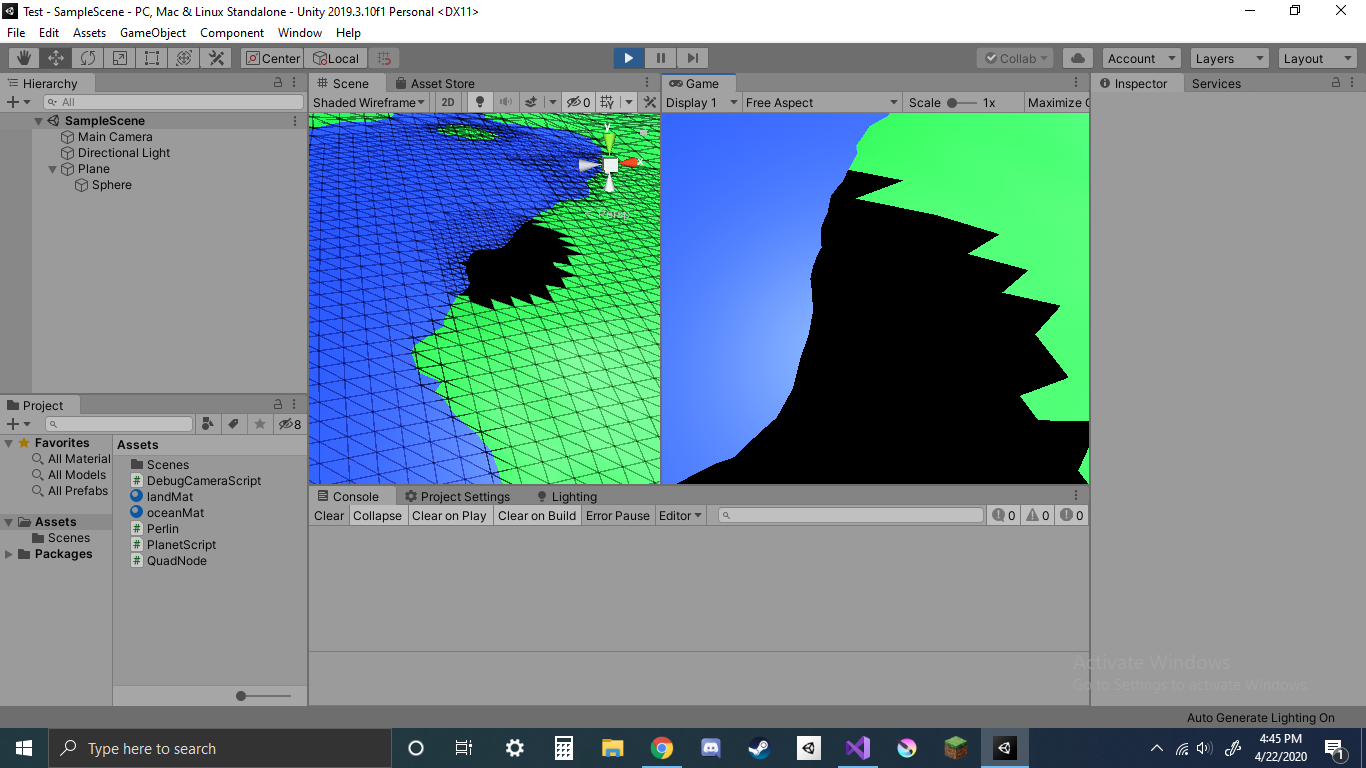The width and height of the screenshot is (1366, 768).
Task: Open Hierarchy panel options menu
Action: pos(296,83)
